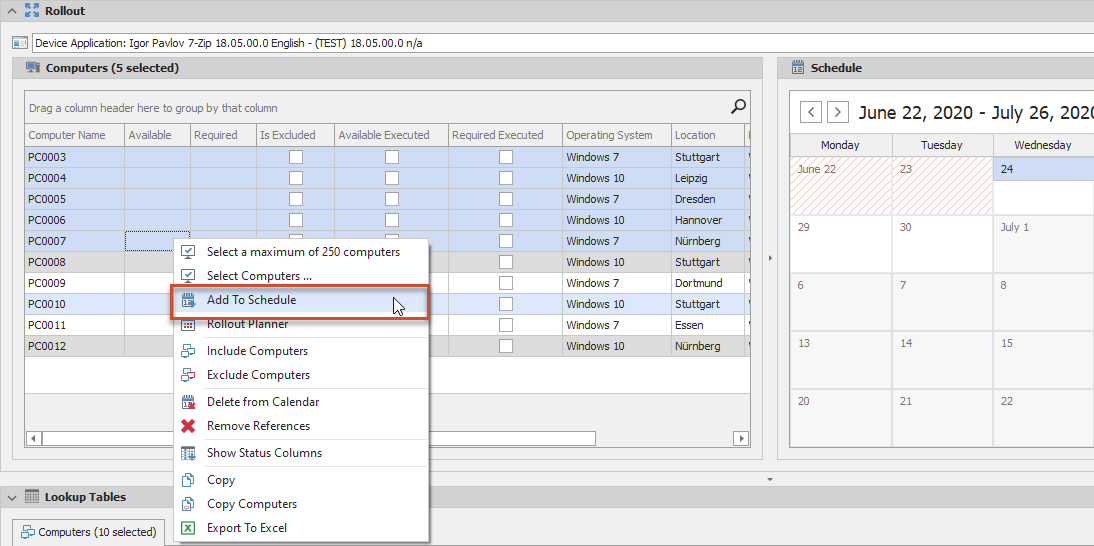Toggle Required Executed checkbox for PC0011
The width and height of the screenshot is (1094, 546).
(x=506, y=325)
